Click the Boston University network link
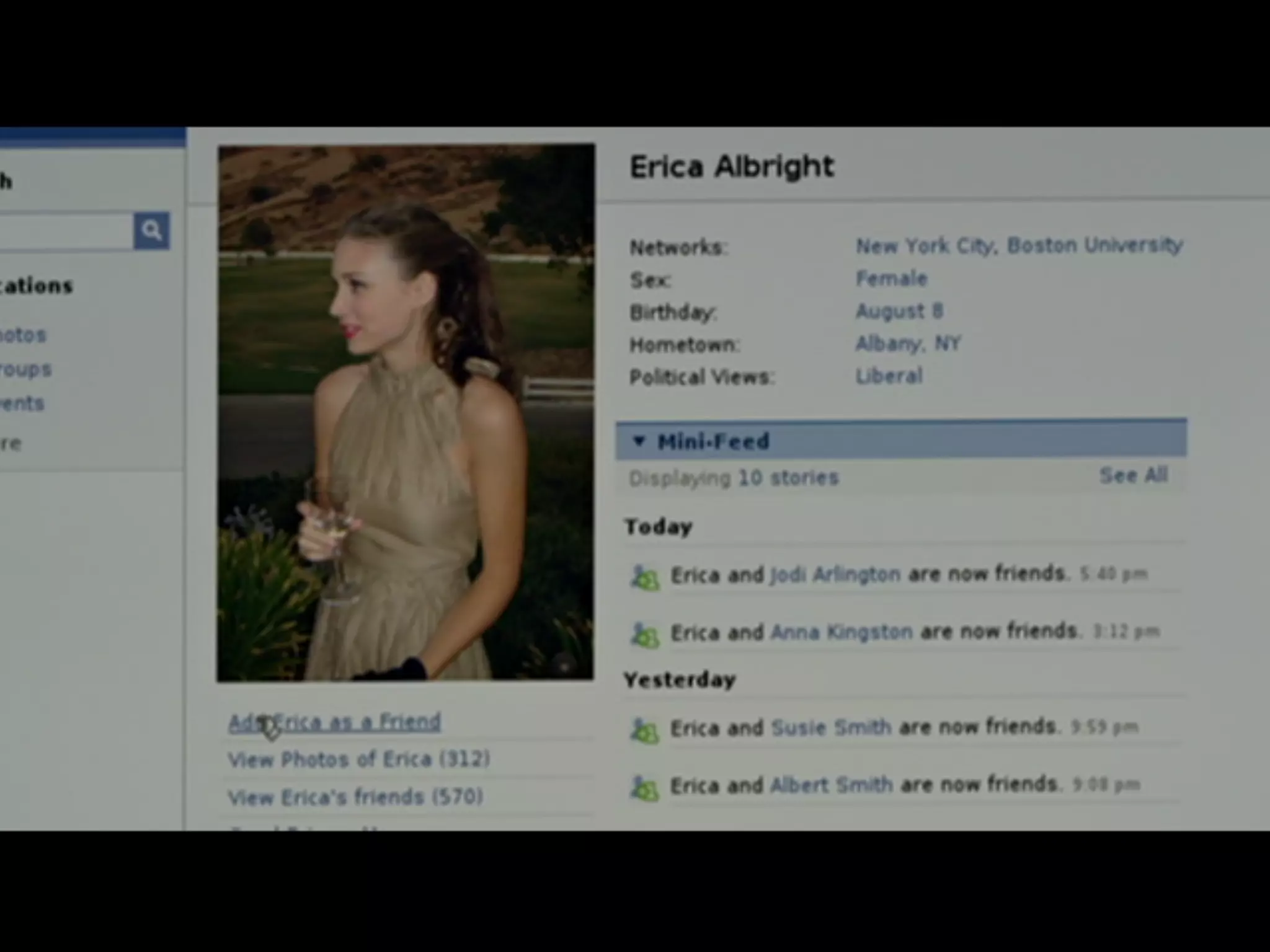This screenshot has height=952, width=1270. tap(1095, 245)
